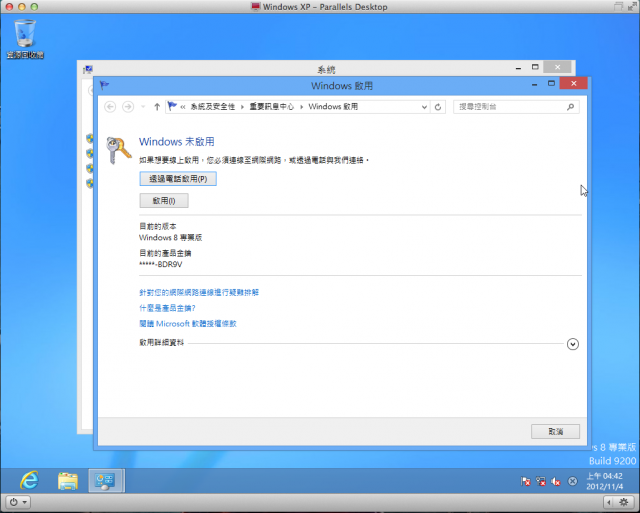Select 重要訊息中心 breadcrumb

[x=271, y=107]
